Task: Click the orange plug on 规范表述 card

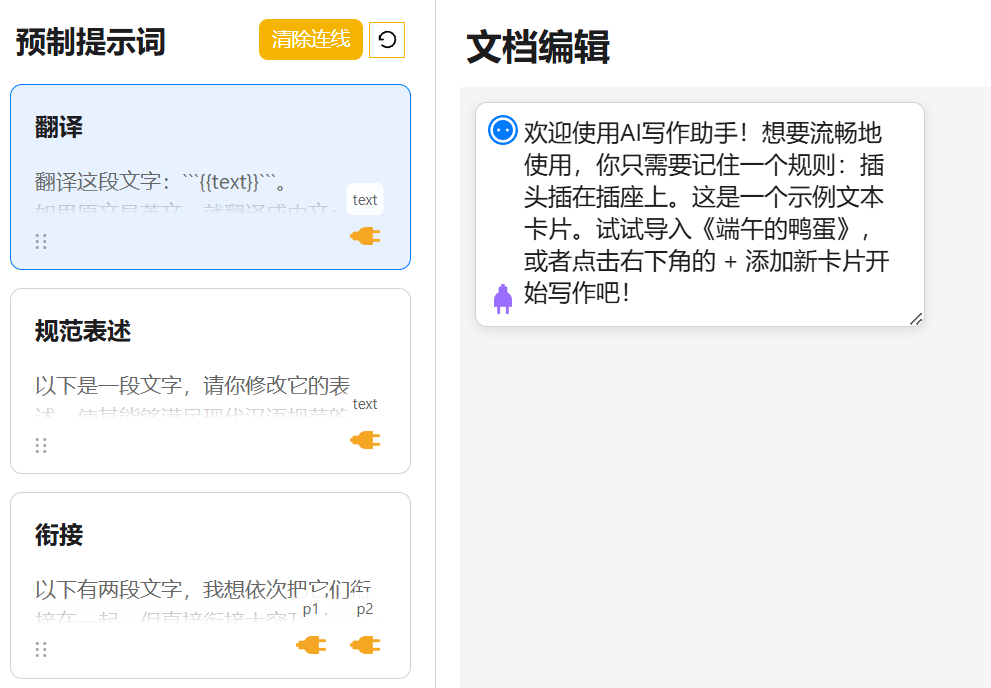Action: 365,440
